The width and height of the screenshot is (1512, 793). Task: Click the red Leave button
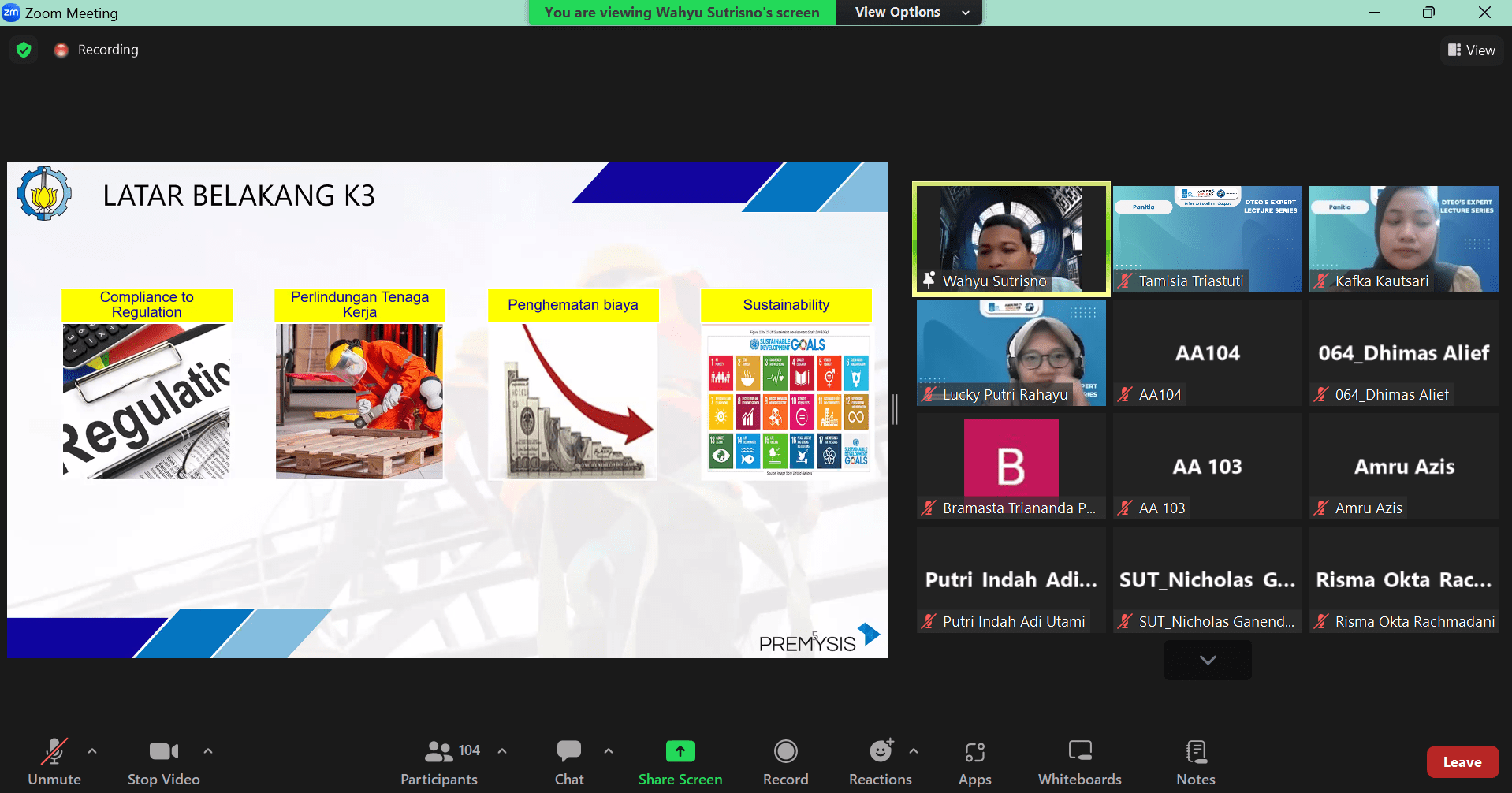click(x=1462, y=762)
